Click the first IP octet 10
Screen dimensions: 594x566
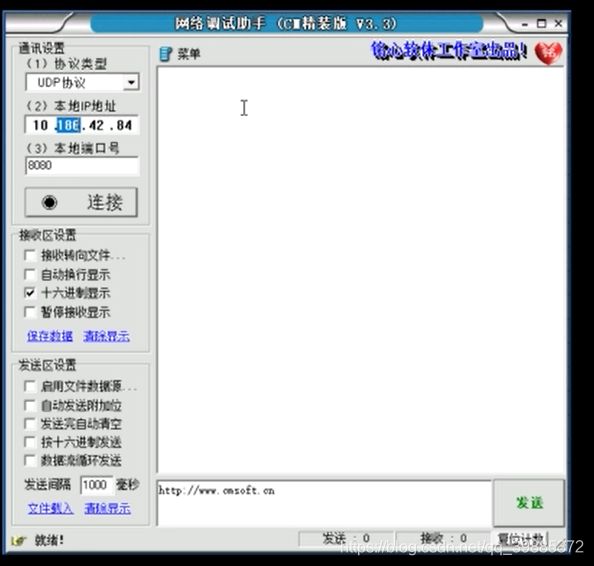tap(40, 125)
